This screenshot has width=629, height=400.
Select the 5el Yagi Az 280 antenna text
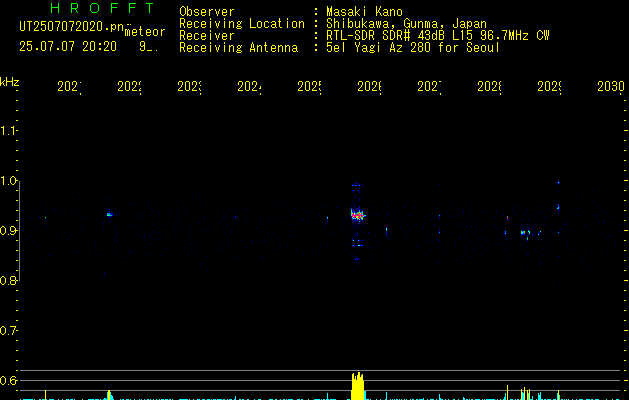(413, 48)
